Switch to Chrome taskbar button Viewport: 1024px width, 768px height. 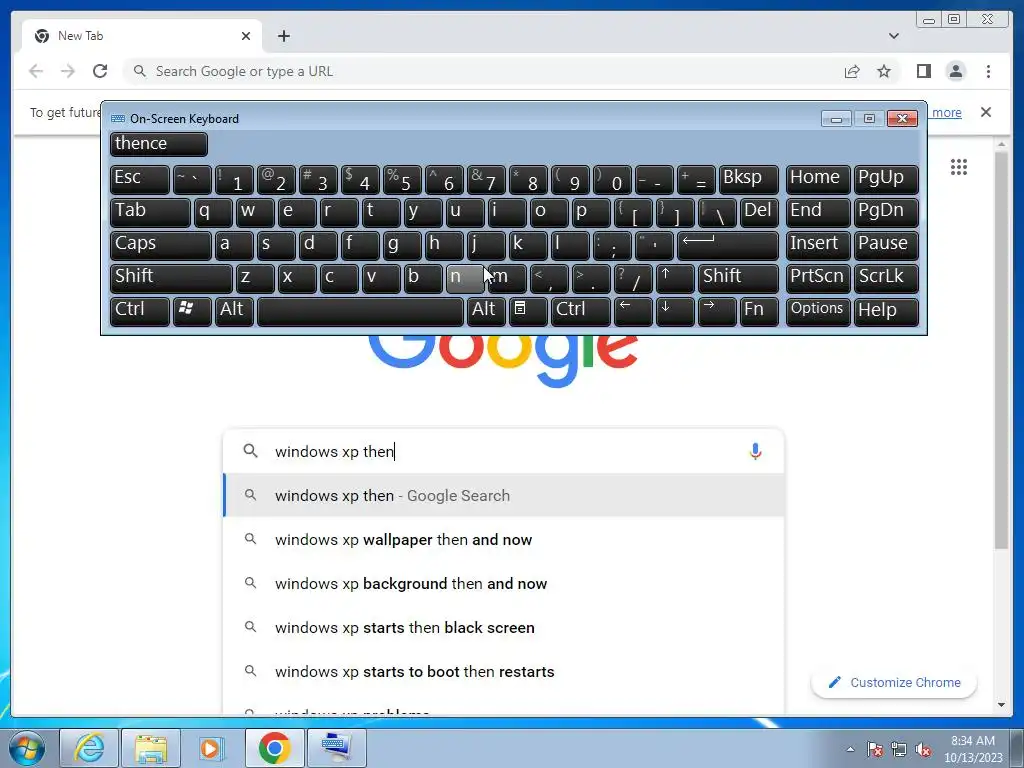pos(274,748)
